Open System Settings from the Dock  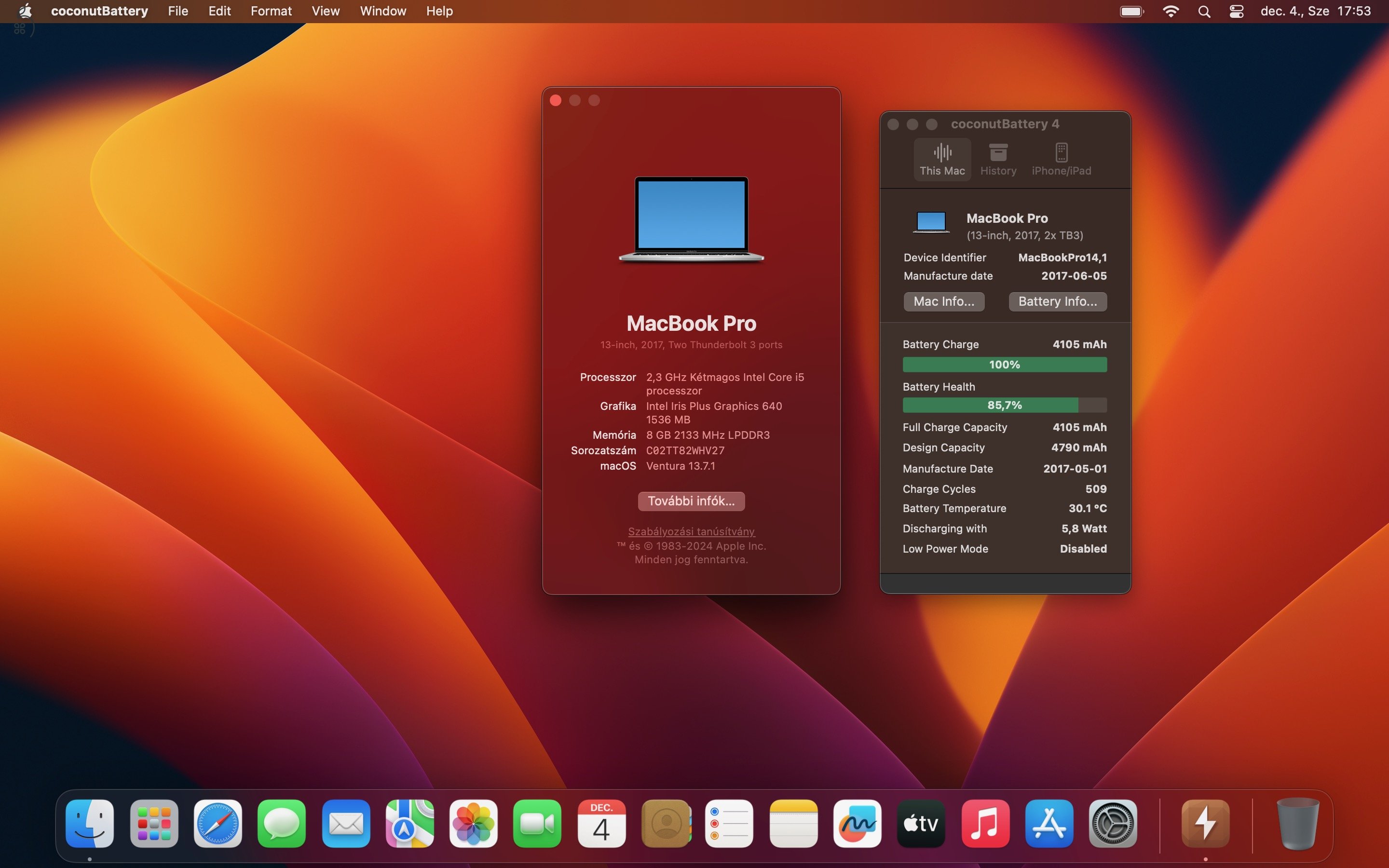1113,823
